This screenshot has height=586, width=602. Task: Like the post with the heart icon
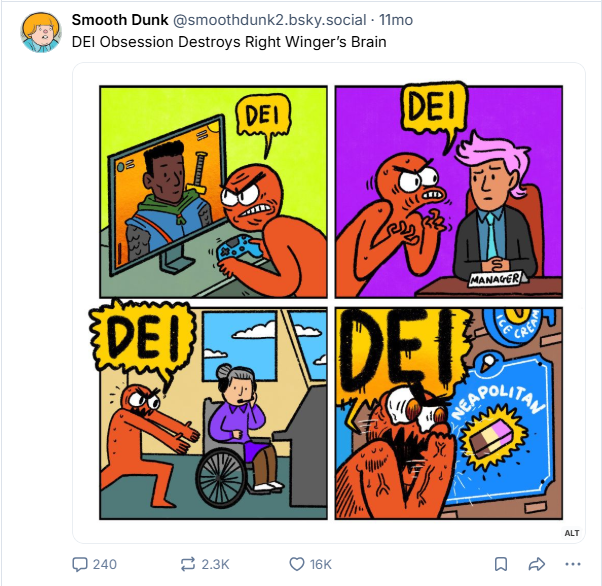pyautogui.click(x=296, y=564)
